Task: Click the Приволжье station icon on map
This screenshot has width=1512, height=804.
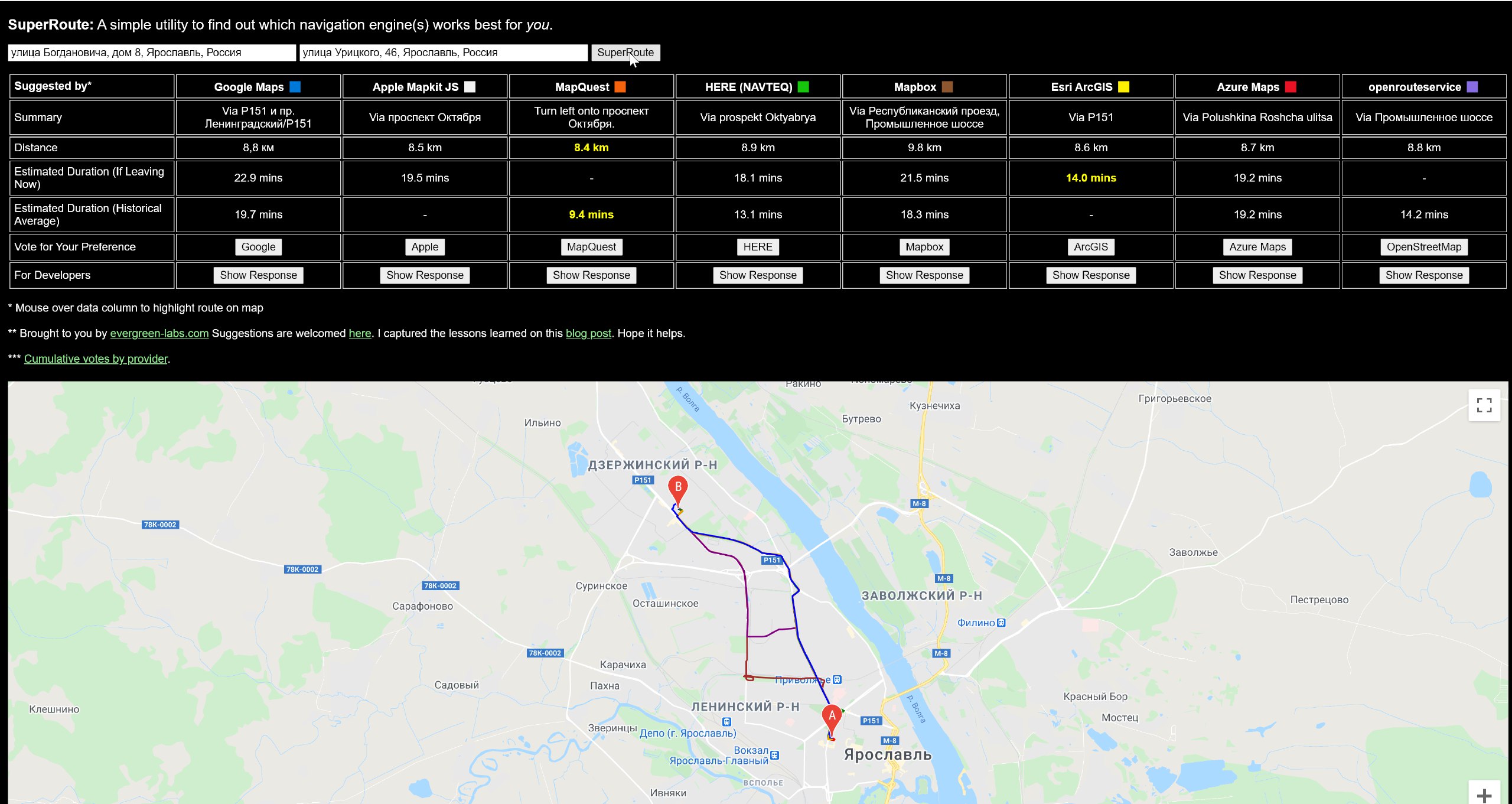Action: click(x=837, y=680)
